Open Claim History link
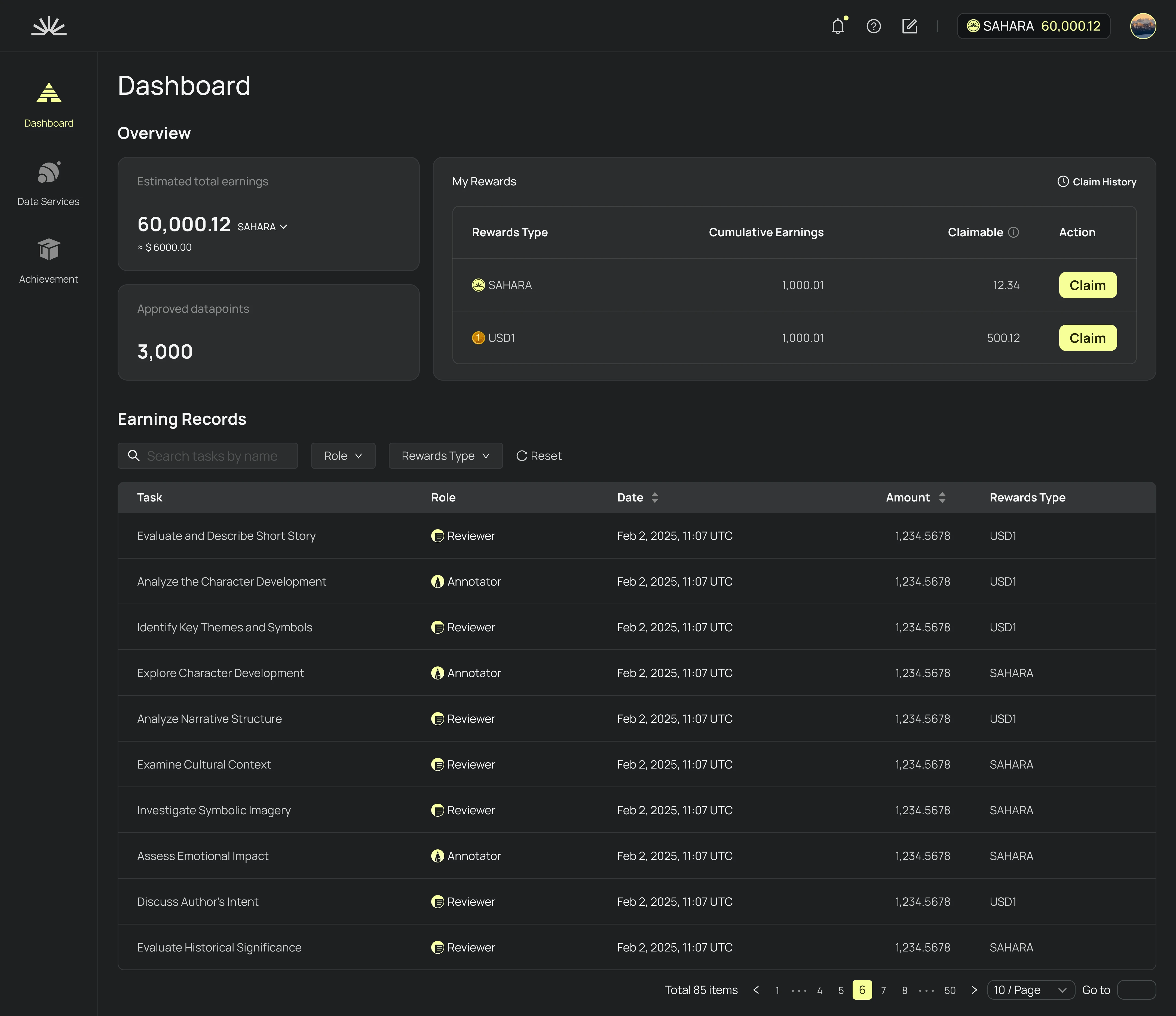 coord(1097,182)
